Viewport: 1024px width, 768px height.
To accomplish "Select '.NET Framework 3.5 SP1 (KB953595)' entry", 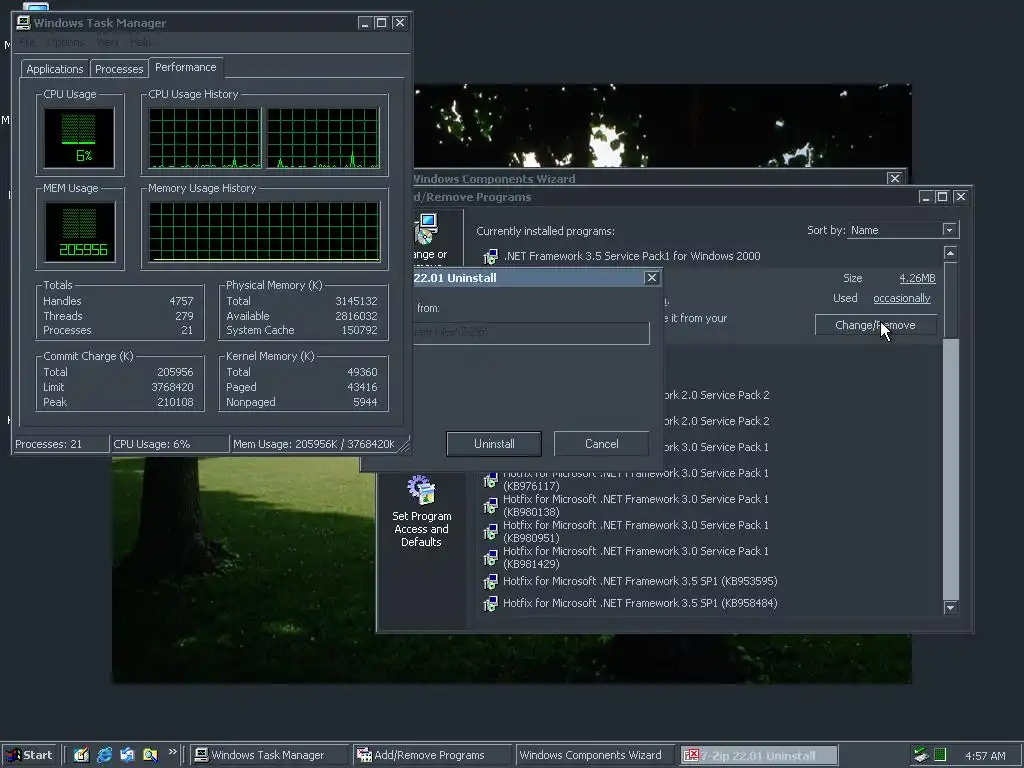I will [640, 581].
